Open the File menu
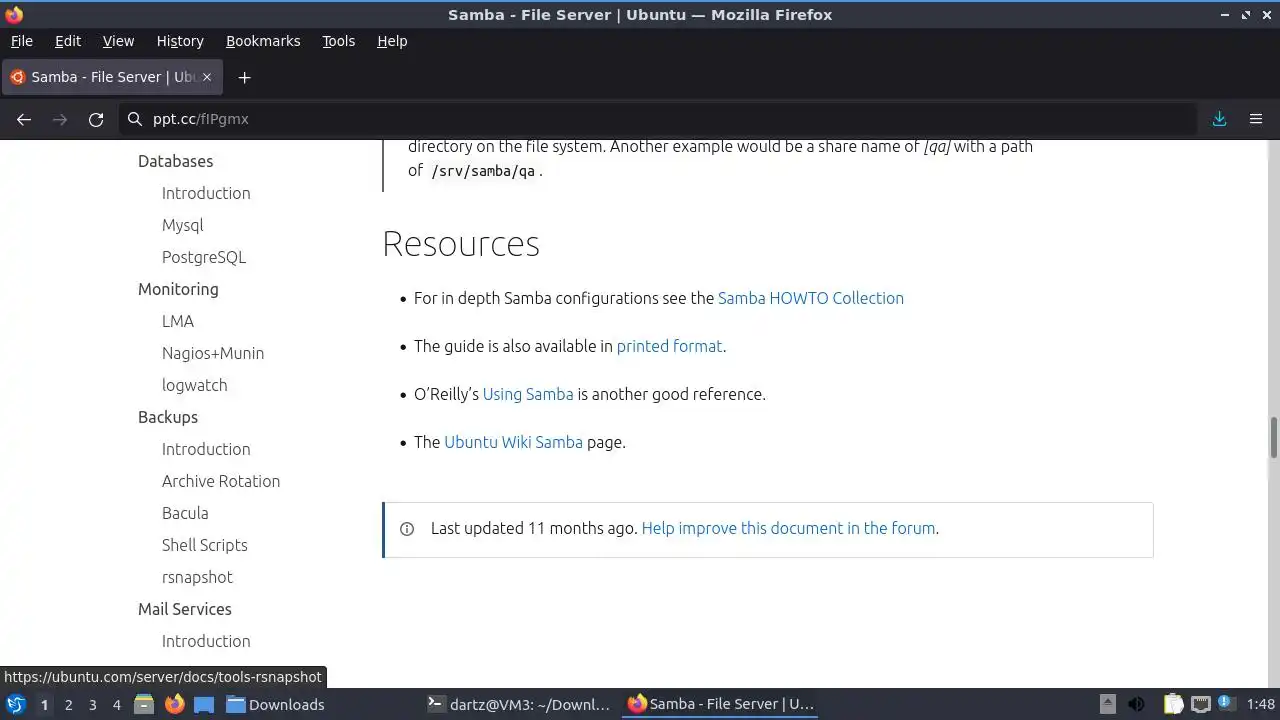 click(x=22, y=41)
